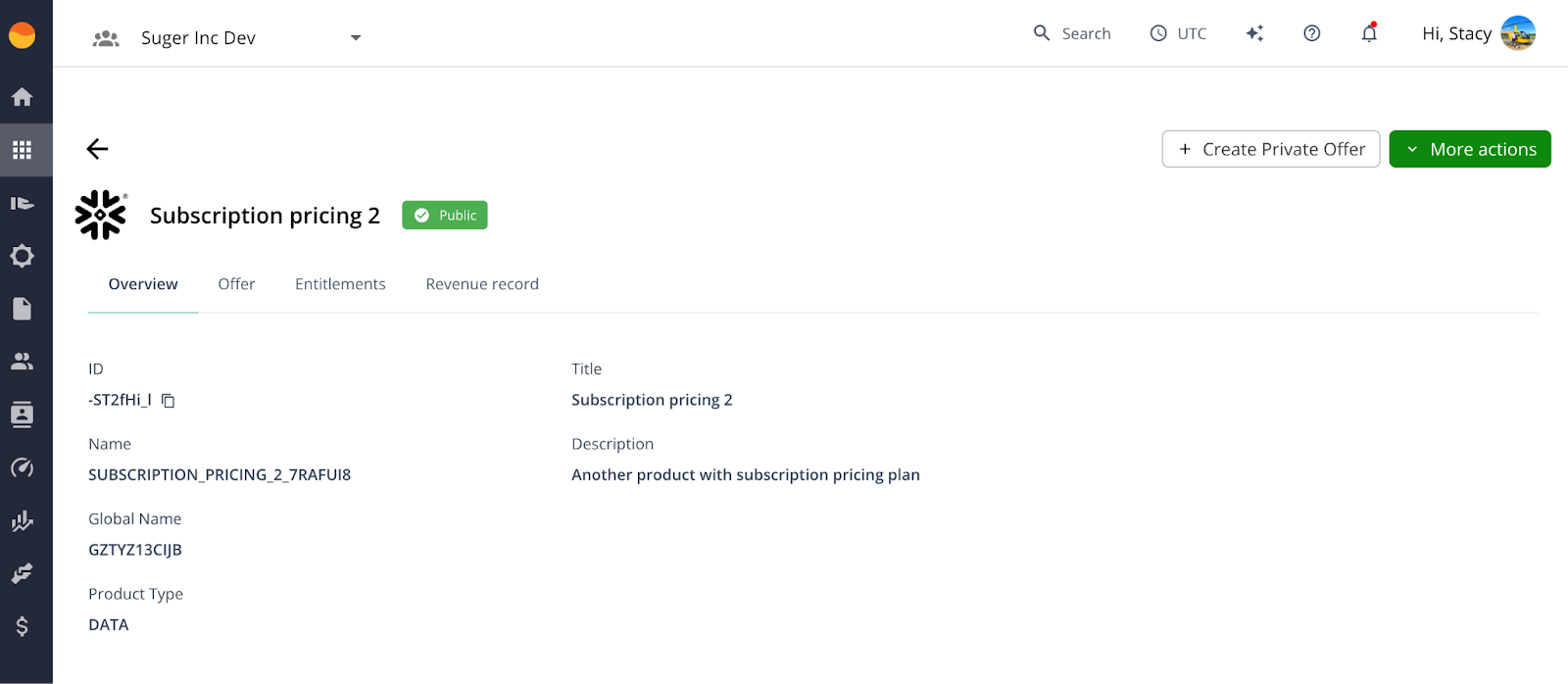Open the Revenue record tab
The image size is (1568, 684).
click(x=482, y=284)
